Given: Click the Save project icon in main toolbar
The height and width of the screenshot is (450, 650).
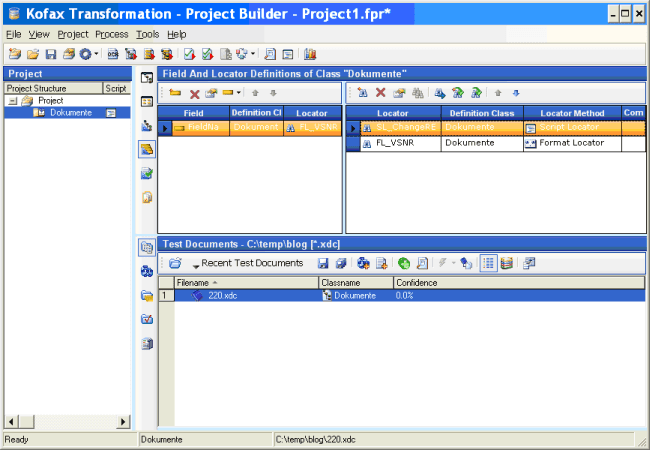Looking at the screenshot, I should pos(50,54).
